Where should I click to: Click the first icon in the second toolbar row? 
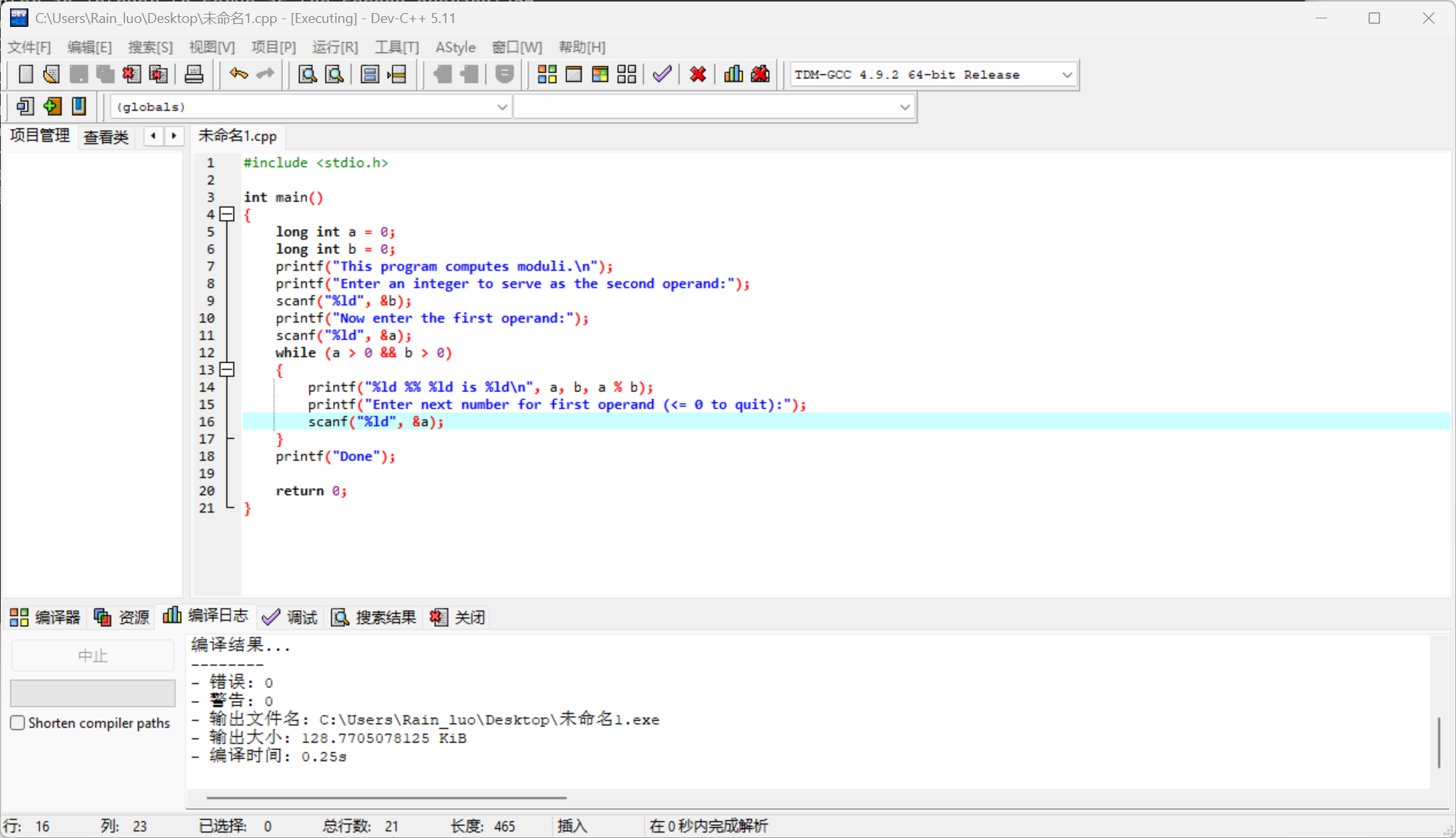[25, 106]
